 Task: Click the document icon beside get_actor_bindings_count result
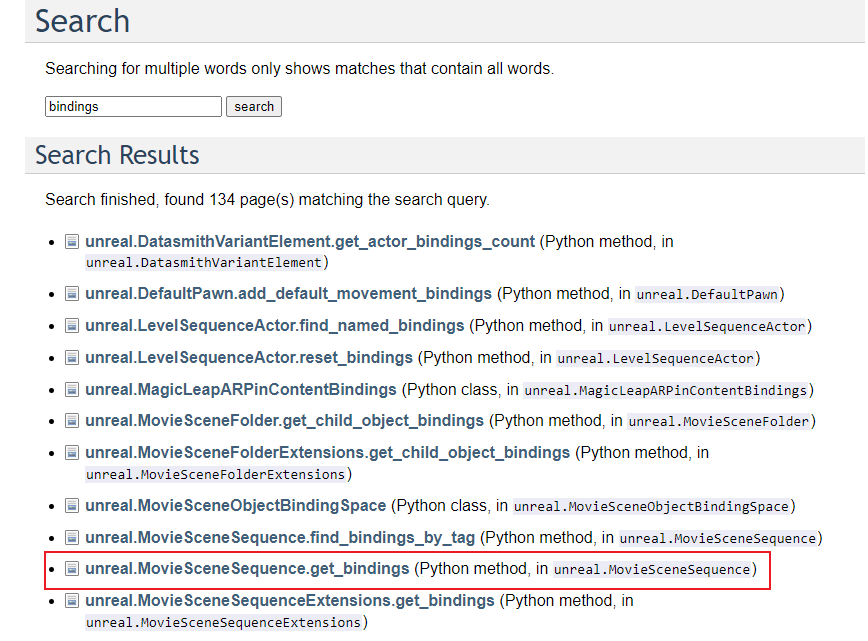[72, 242]
